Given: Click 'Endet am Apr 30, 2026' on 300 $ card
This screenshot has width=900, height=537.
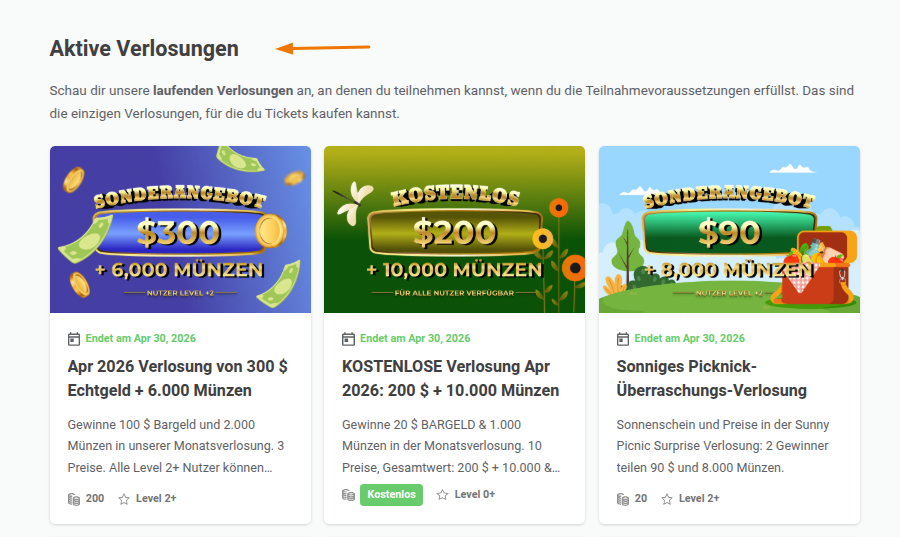Looking at the screenshot, I should coord(141,338).
